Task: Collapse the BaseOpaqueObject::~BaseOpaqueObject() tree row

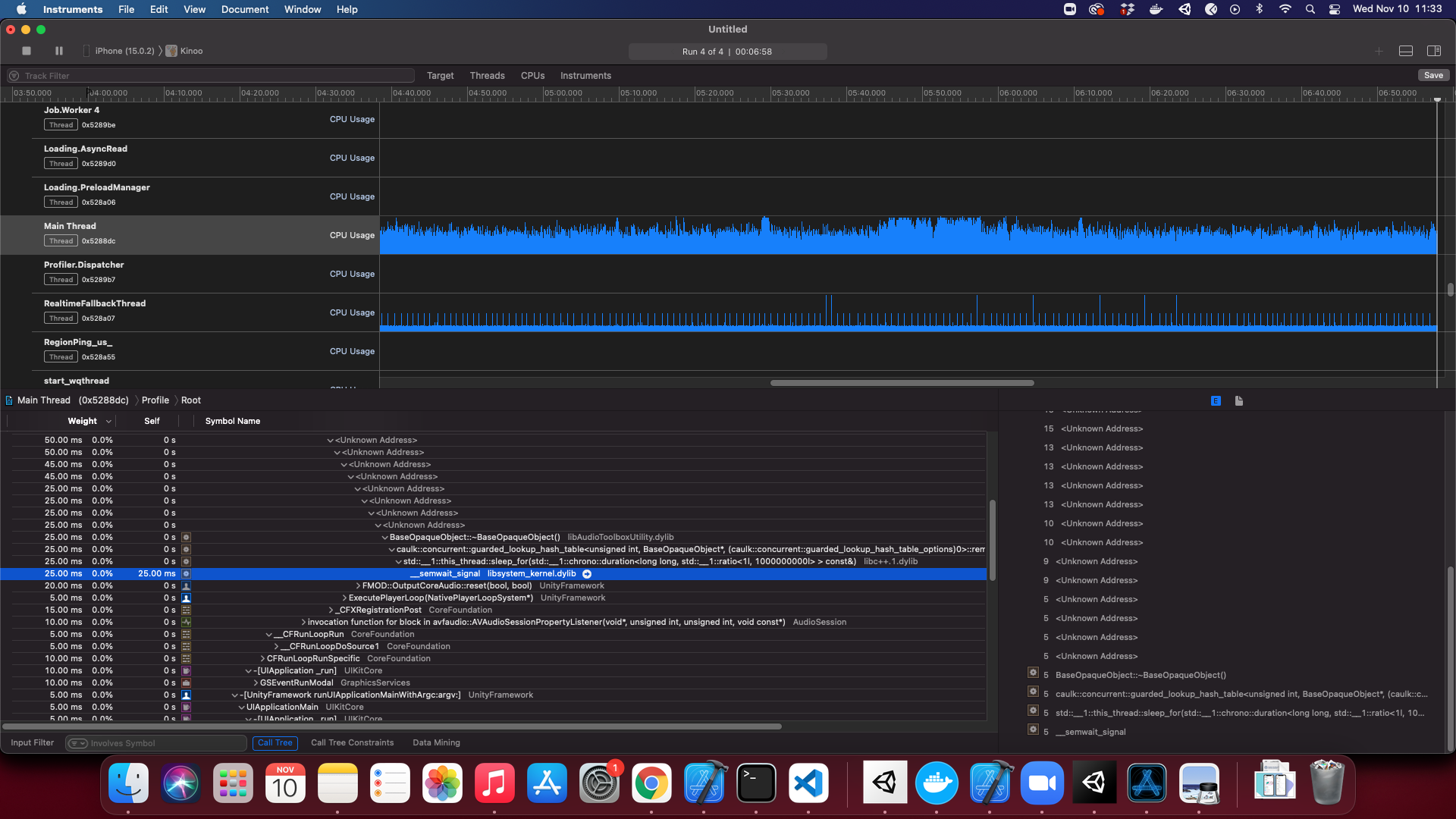Action: [384, 538]
